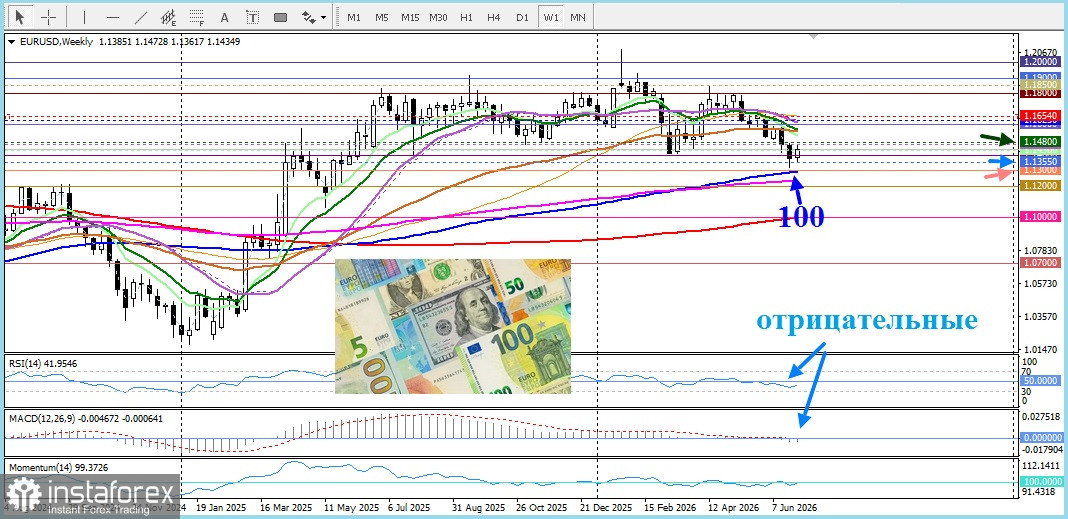Switch to M30 timeframe
This screenshot has height=519, width=1068.
(438, 17)
